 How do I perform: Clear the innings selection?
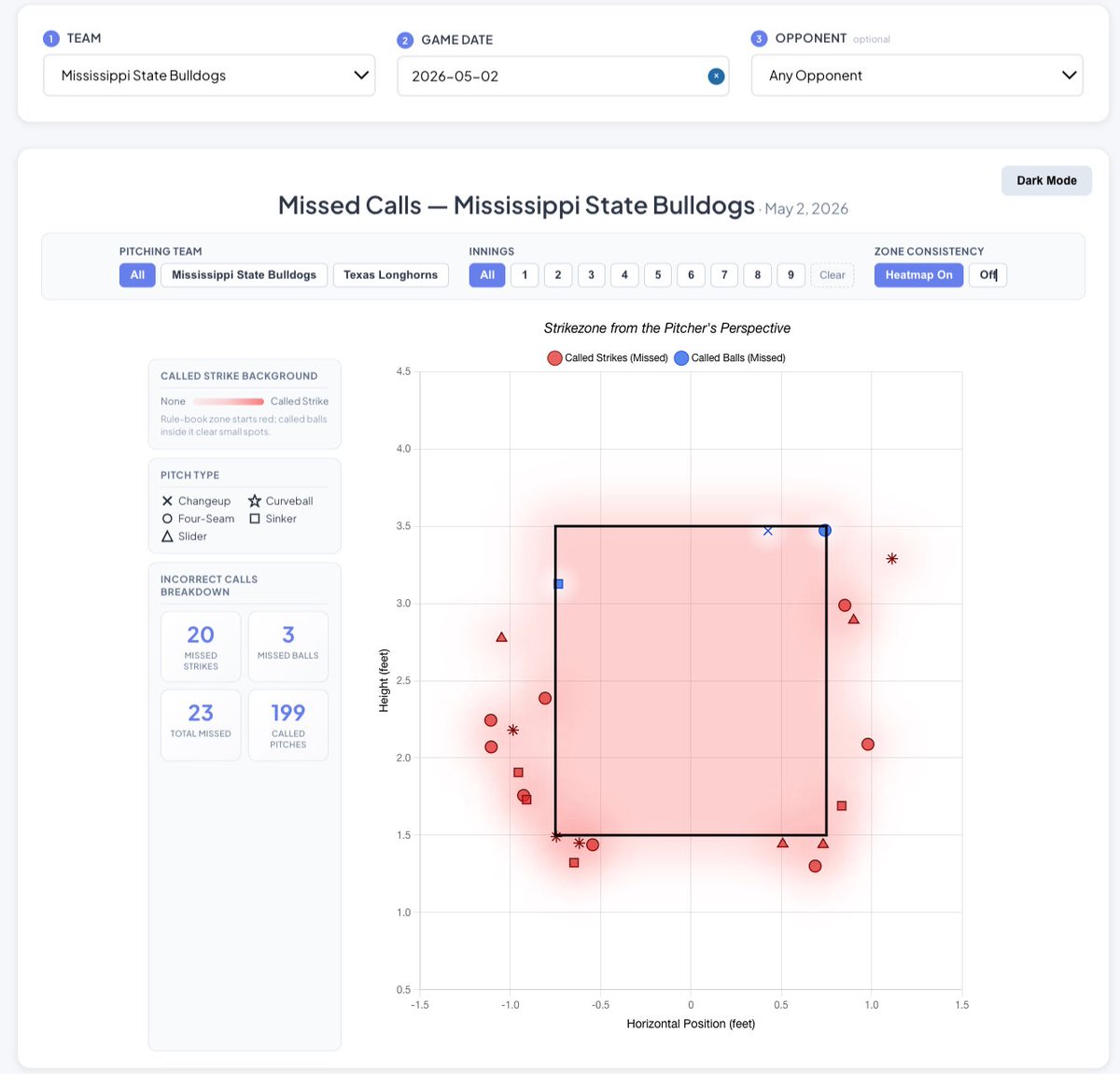832,275
